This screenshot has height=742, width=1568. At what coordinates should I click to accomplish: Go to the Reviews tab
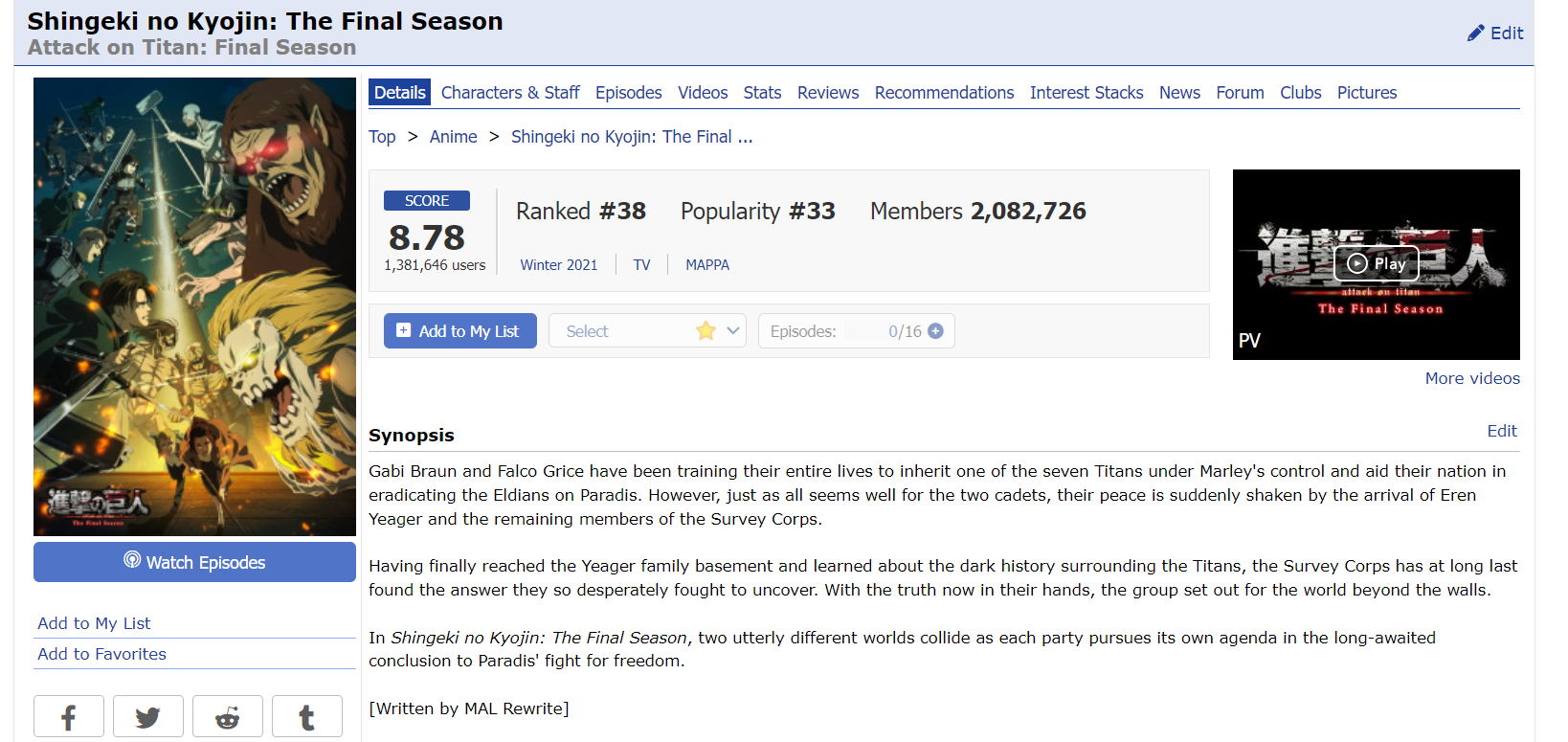828,93
